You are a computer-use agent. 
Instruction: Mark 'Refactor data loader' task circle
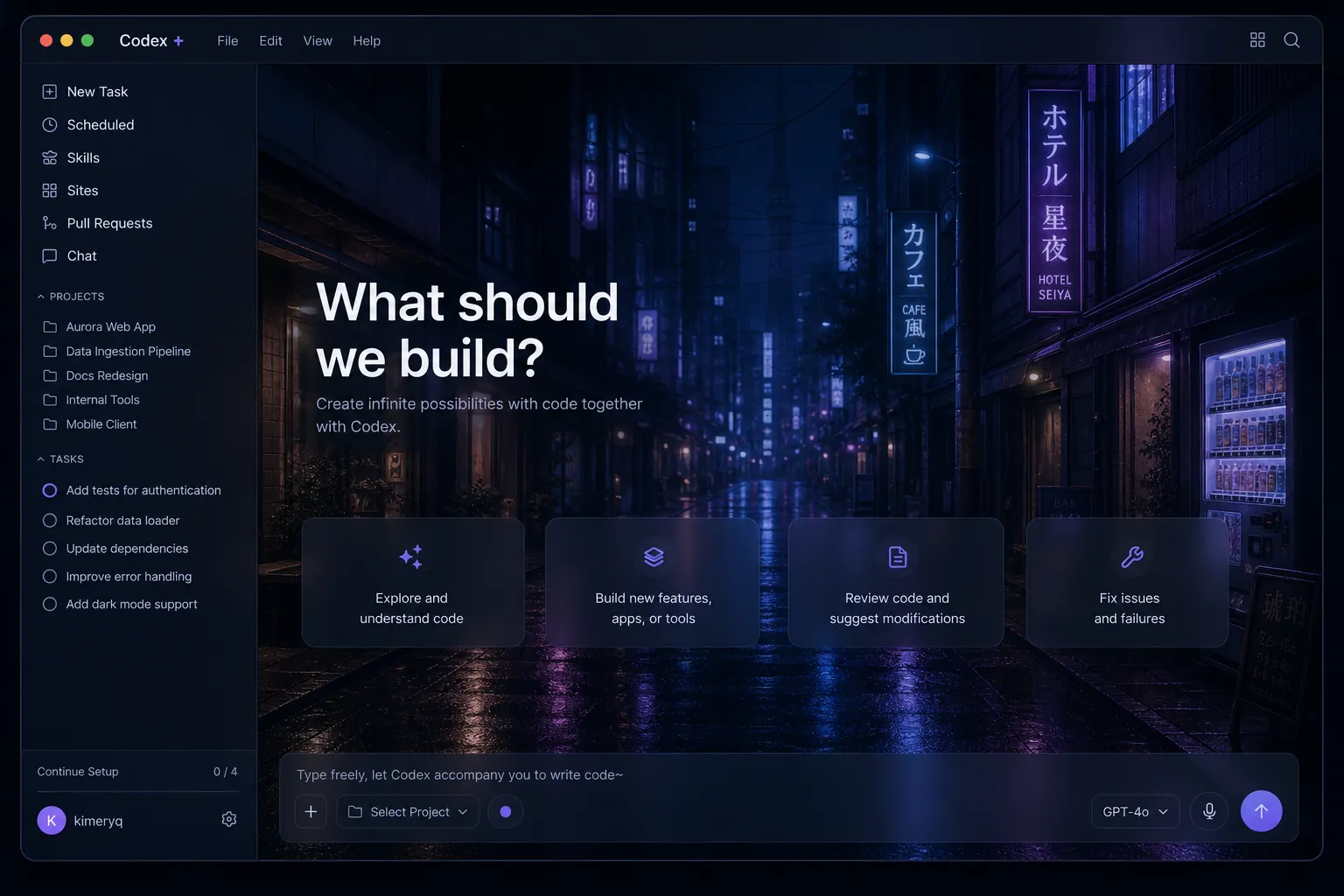pyautogui.click(x=50, y=521)
